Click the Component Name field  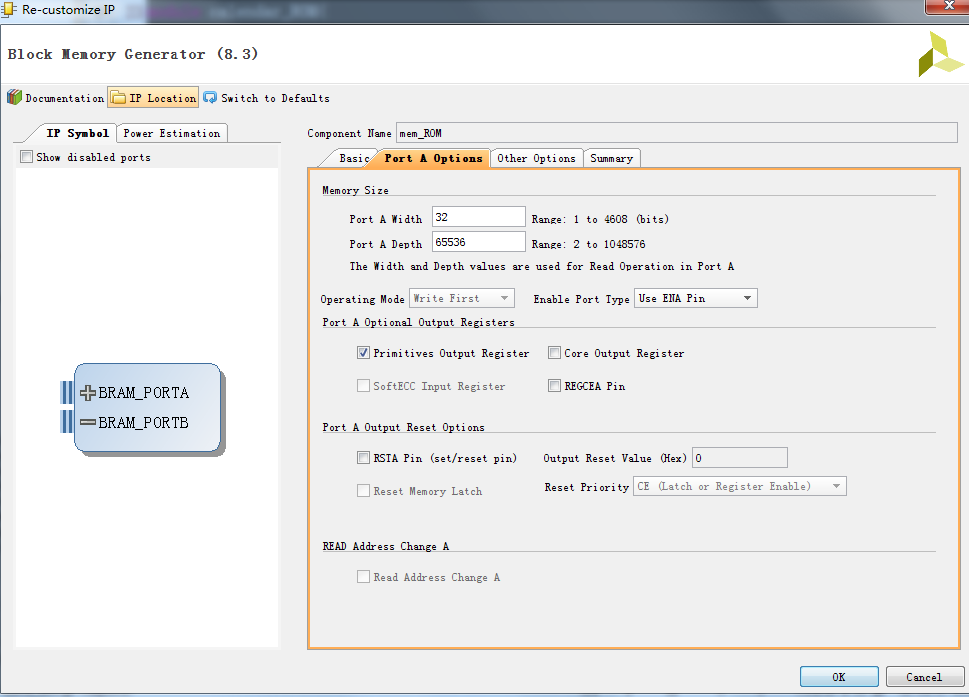[x=677, y=133]
